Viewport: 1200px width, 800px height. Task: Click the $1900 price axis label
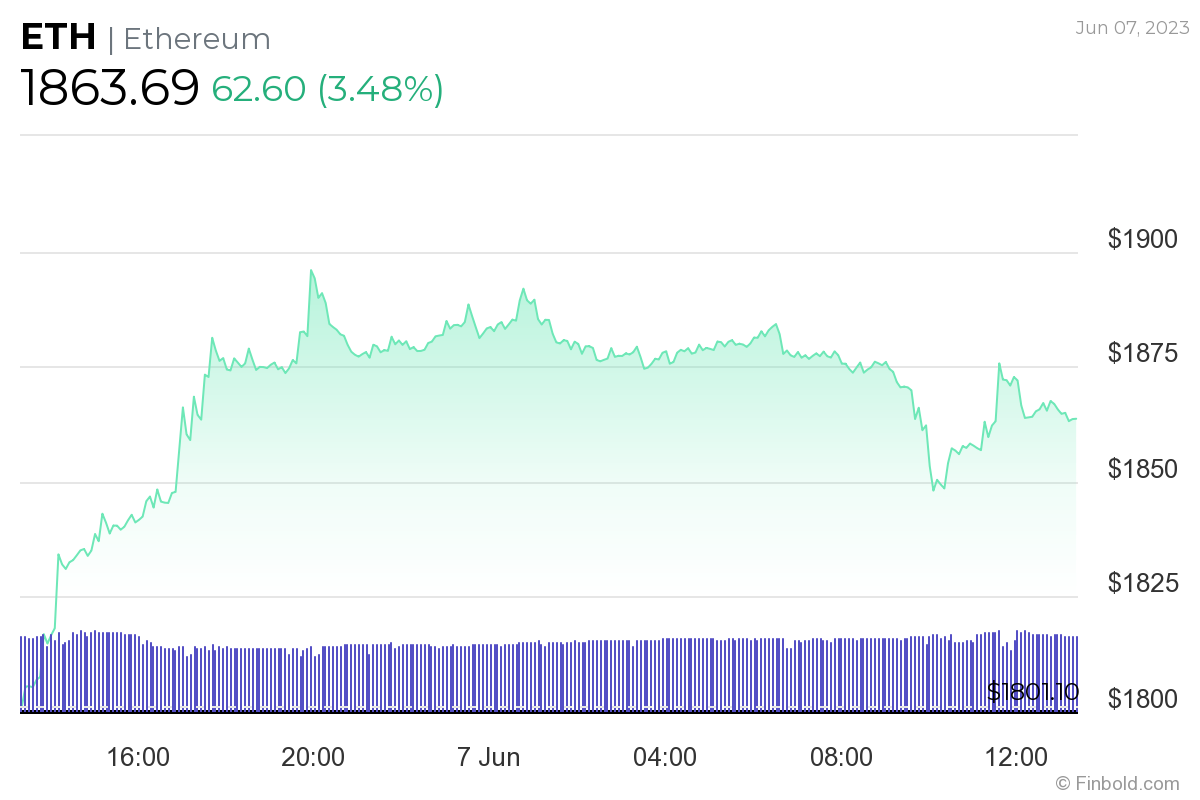[1143, 239]
